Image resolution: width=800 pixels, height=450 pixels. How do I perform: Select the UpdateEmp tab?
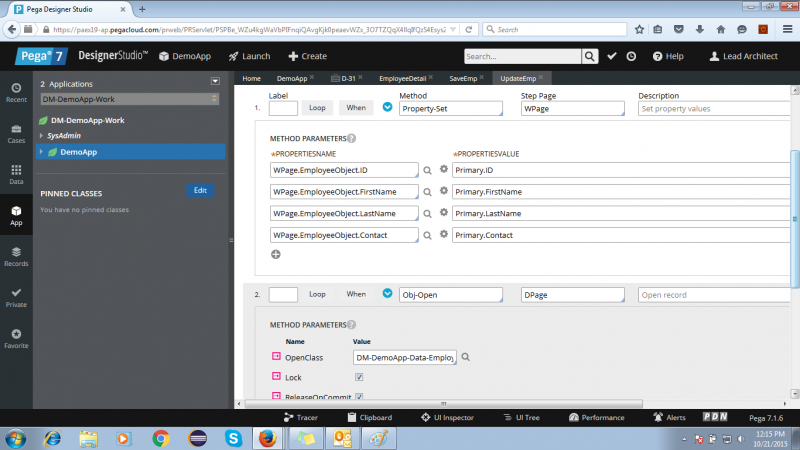click(x=518, y=78)
